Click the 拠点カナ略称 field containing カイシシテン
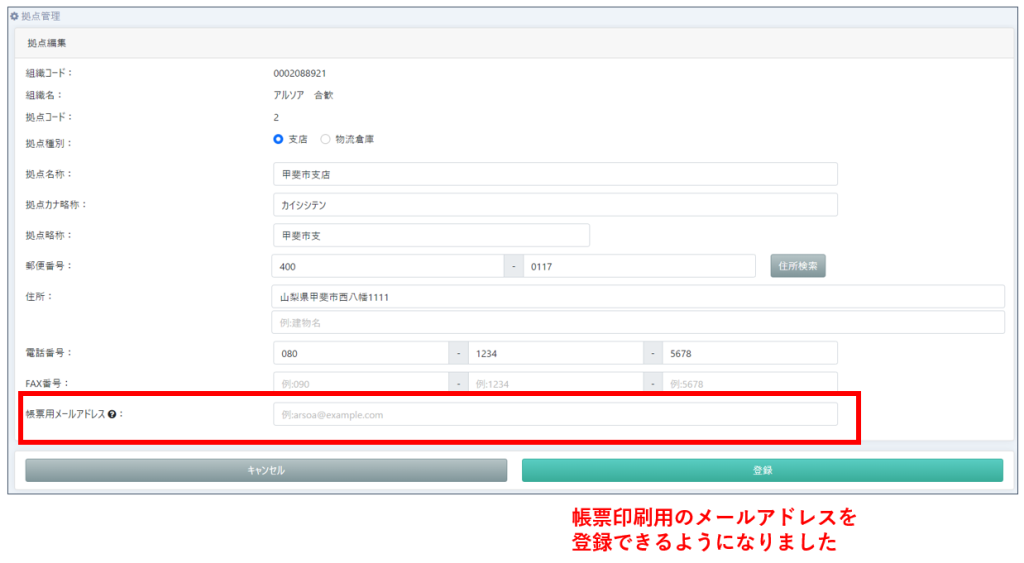 click(555, 205)
